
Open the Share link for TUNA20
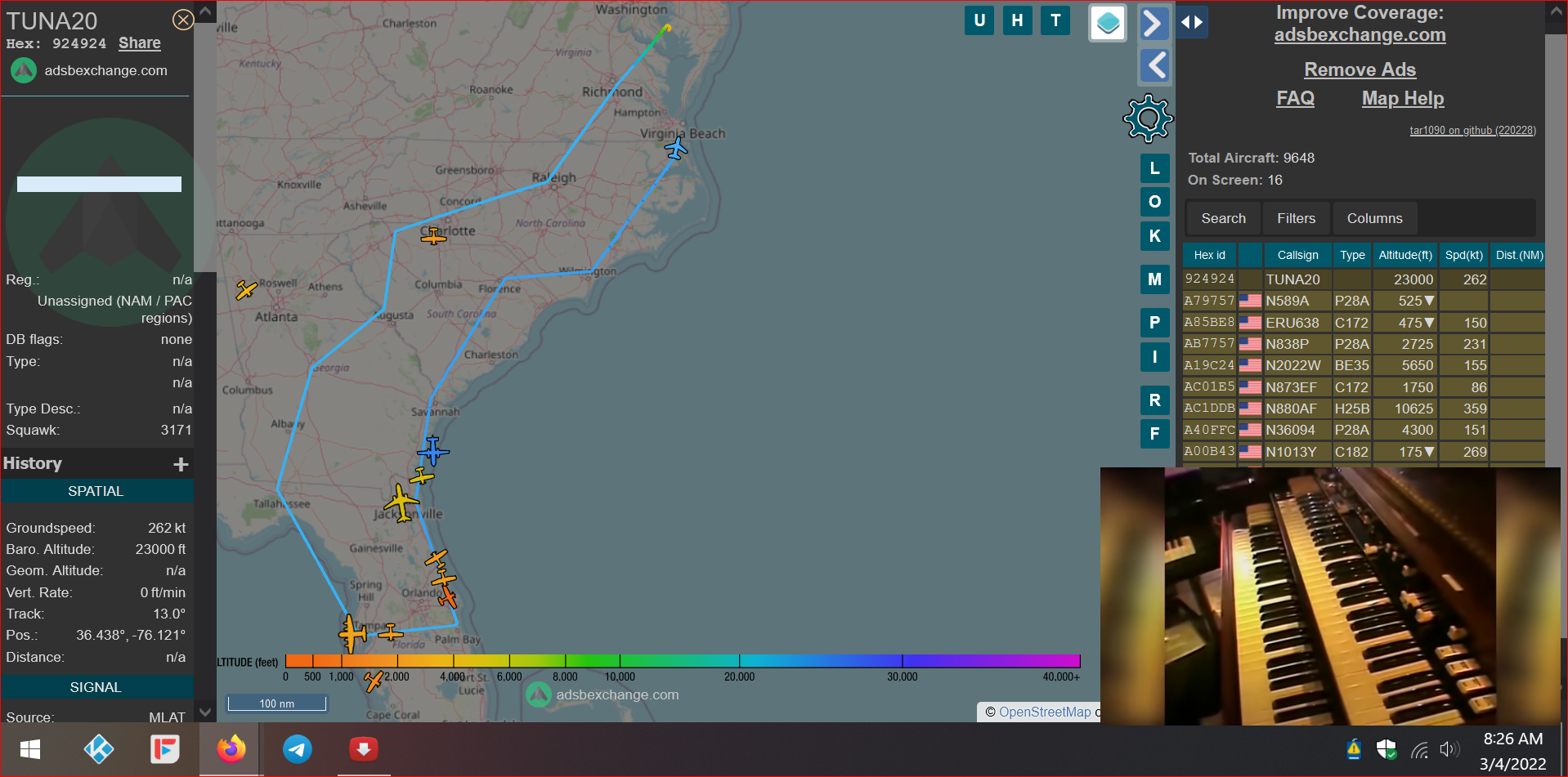tap(140, 43)
